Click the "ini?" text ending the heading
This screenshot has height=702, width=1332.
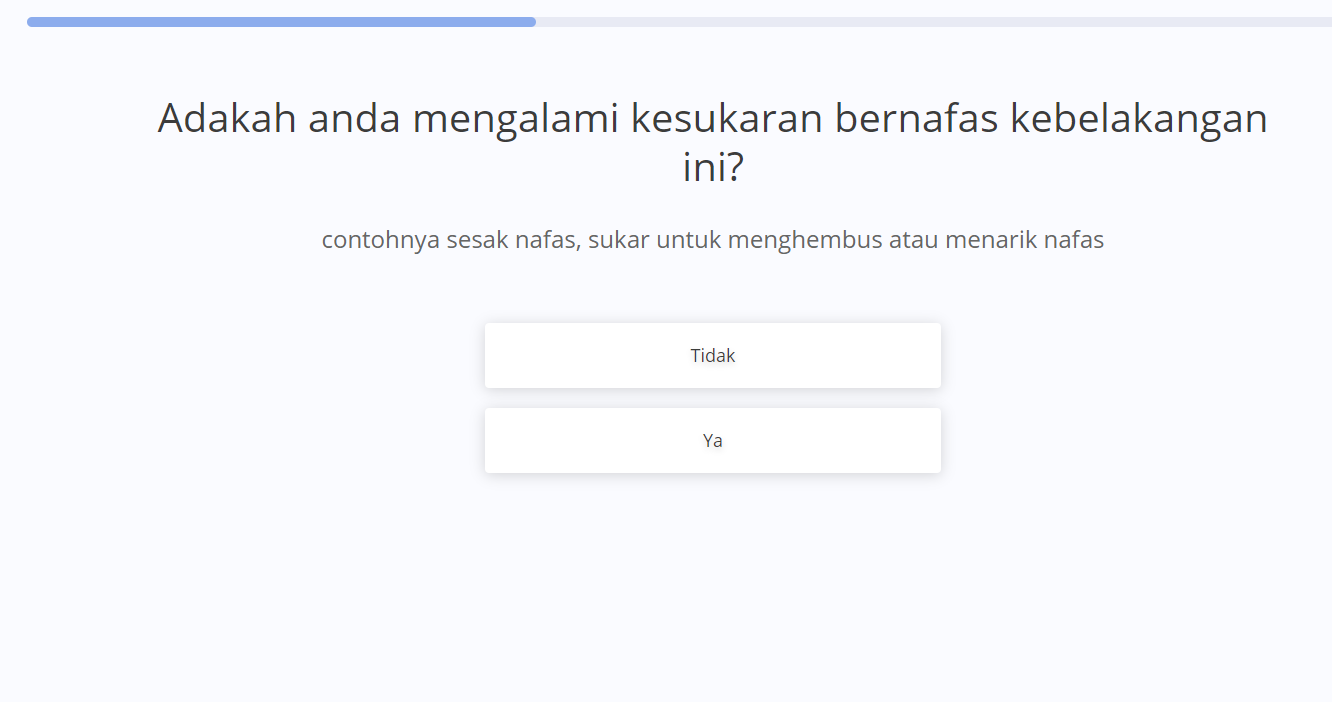713,167
